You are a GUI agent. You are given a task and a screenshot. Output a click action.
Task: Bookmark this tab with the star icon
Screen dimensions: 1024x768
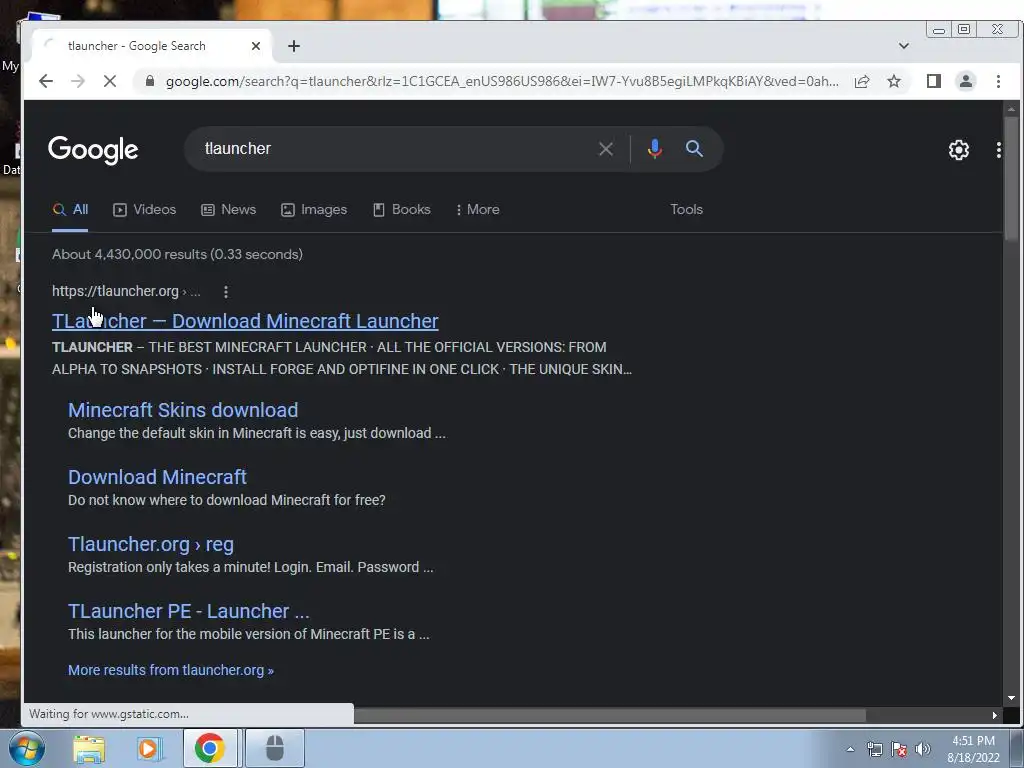(x=894, y=81)
